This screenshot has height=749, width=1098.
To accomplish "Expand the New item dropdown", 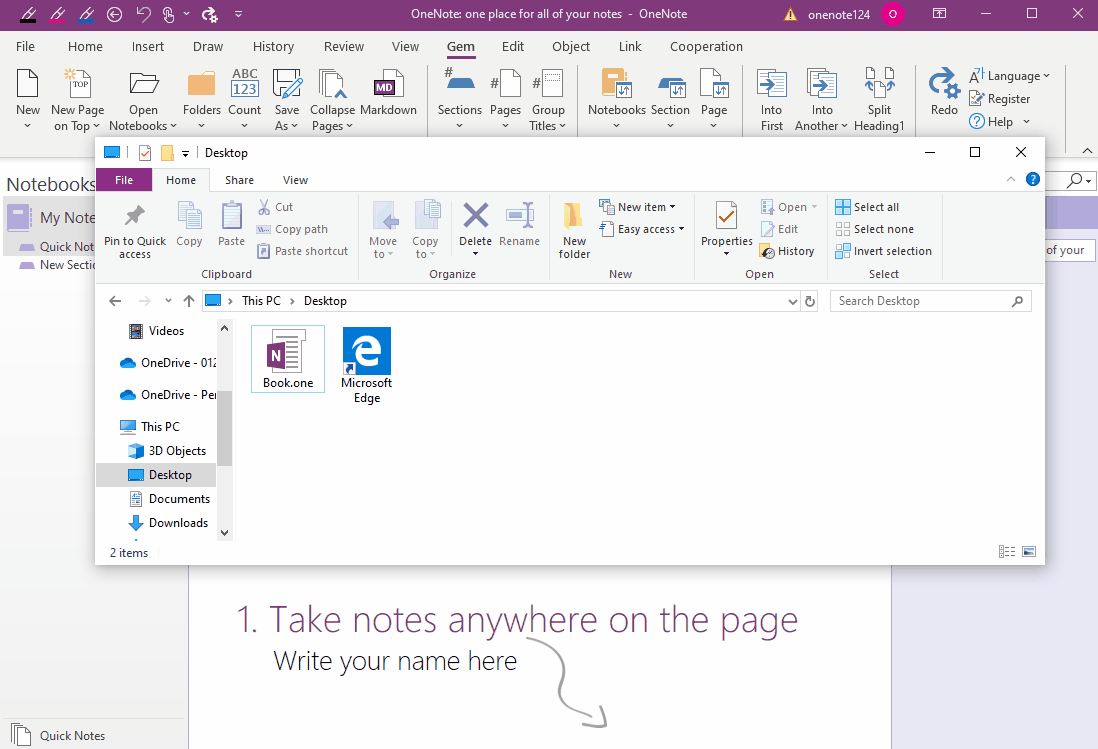I will pyautogui.click(x=640, y=206).
